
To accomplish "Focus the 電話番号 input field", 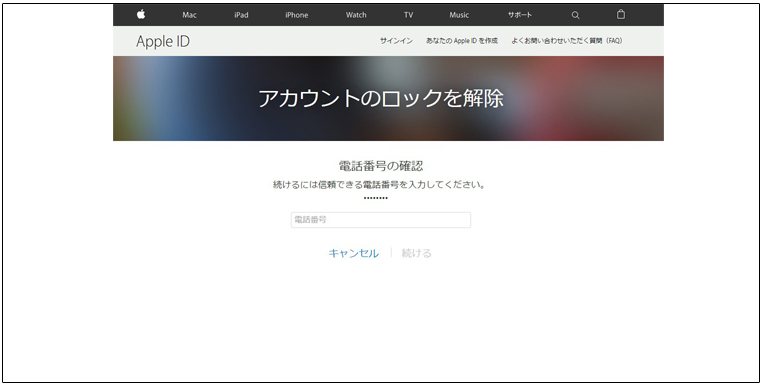I will [381, 220].
